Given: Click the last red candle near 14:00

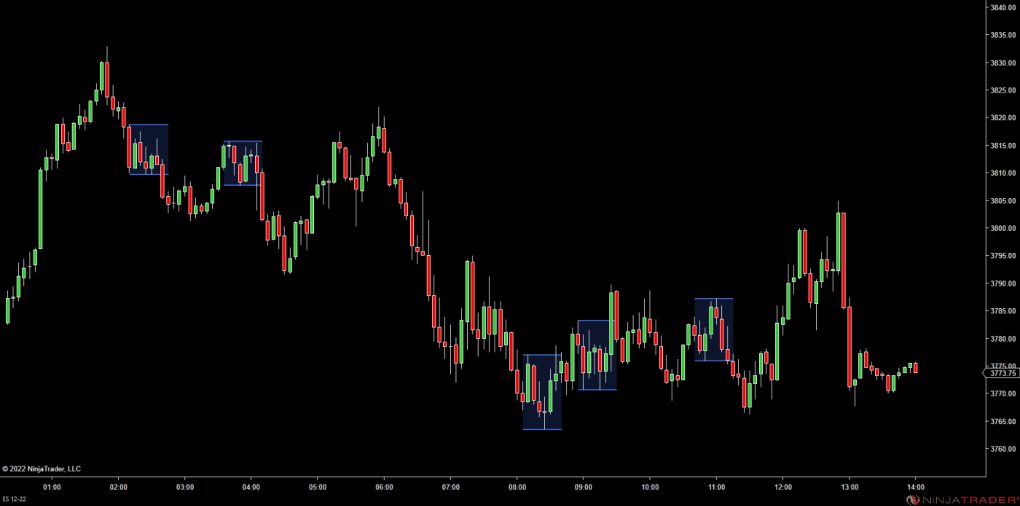Looking at the screenshot, I should pos(915,368).
